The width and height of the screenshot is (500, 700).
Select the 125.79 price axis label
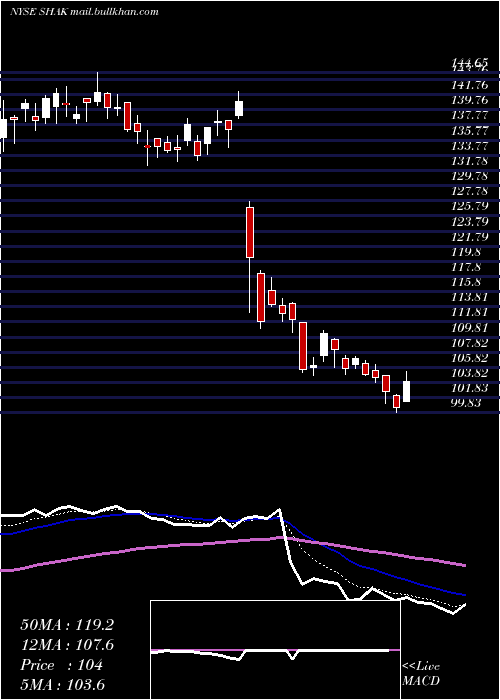click(469, 207)
